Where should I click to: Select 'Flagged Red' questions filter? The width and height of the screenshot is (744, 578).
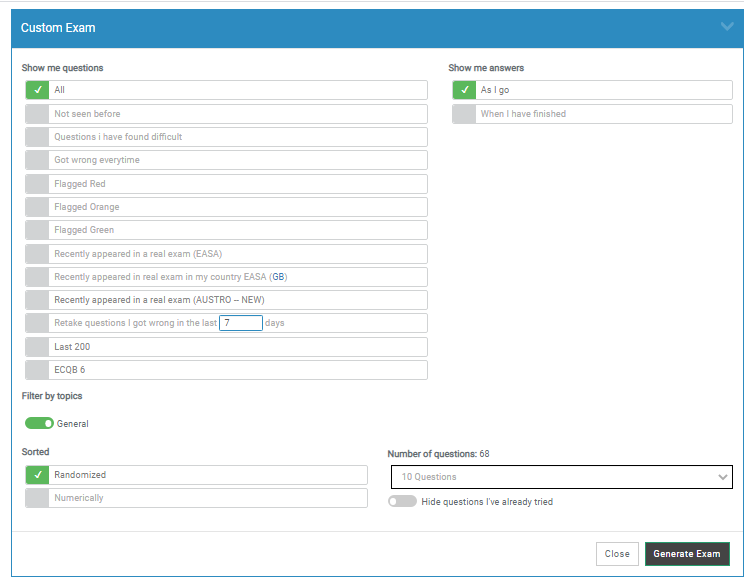click(x=38, y=184)
